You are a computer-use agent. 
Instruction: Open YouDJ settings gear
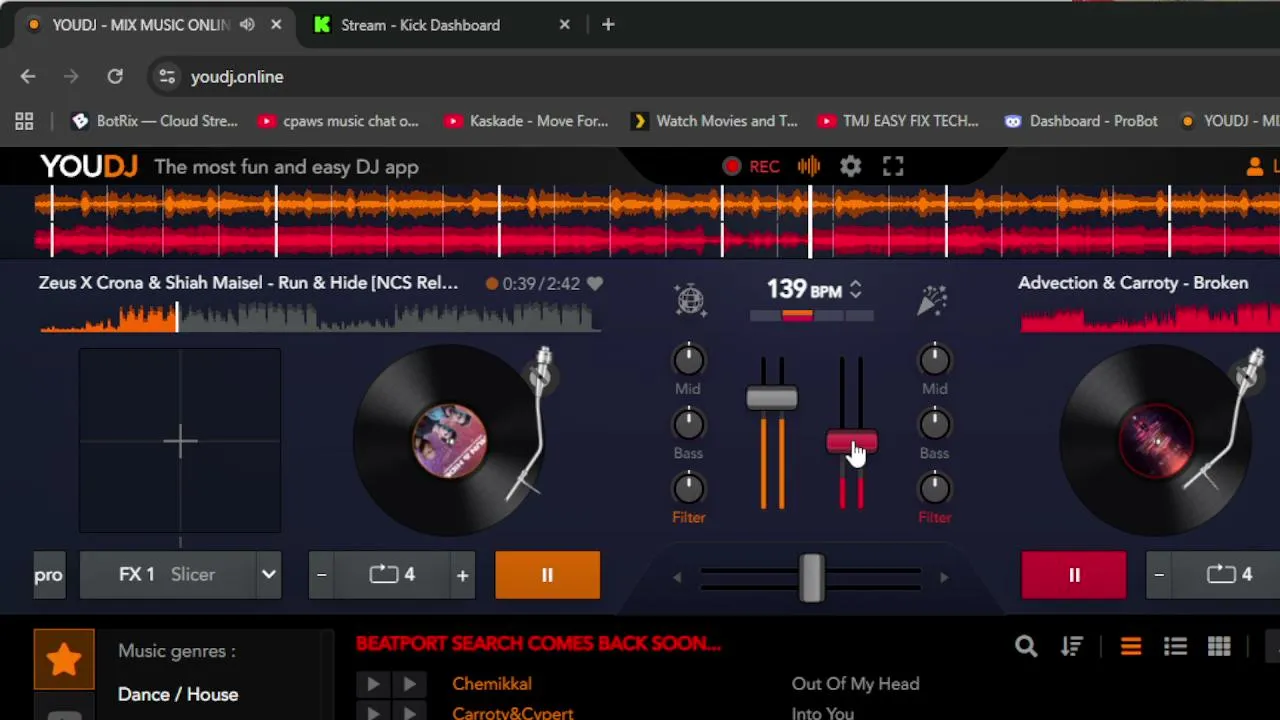tap(850, 167)
